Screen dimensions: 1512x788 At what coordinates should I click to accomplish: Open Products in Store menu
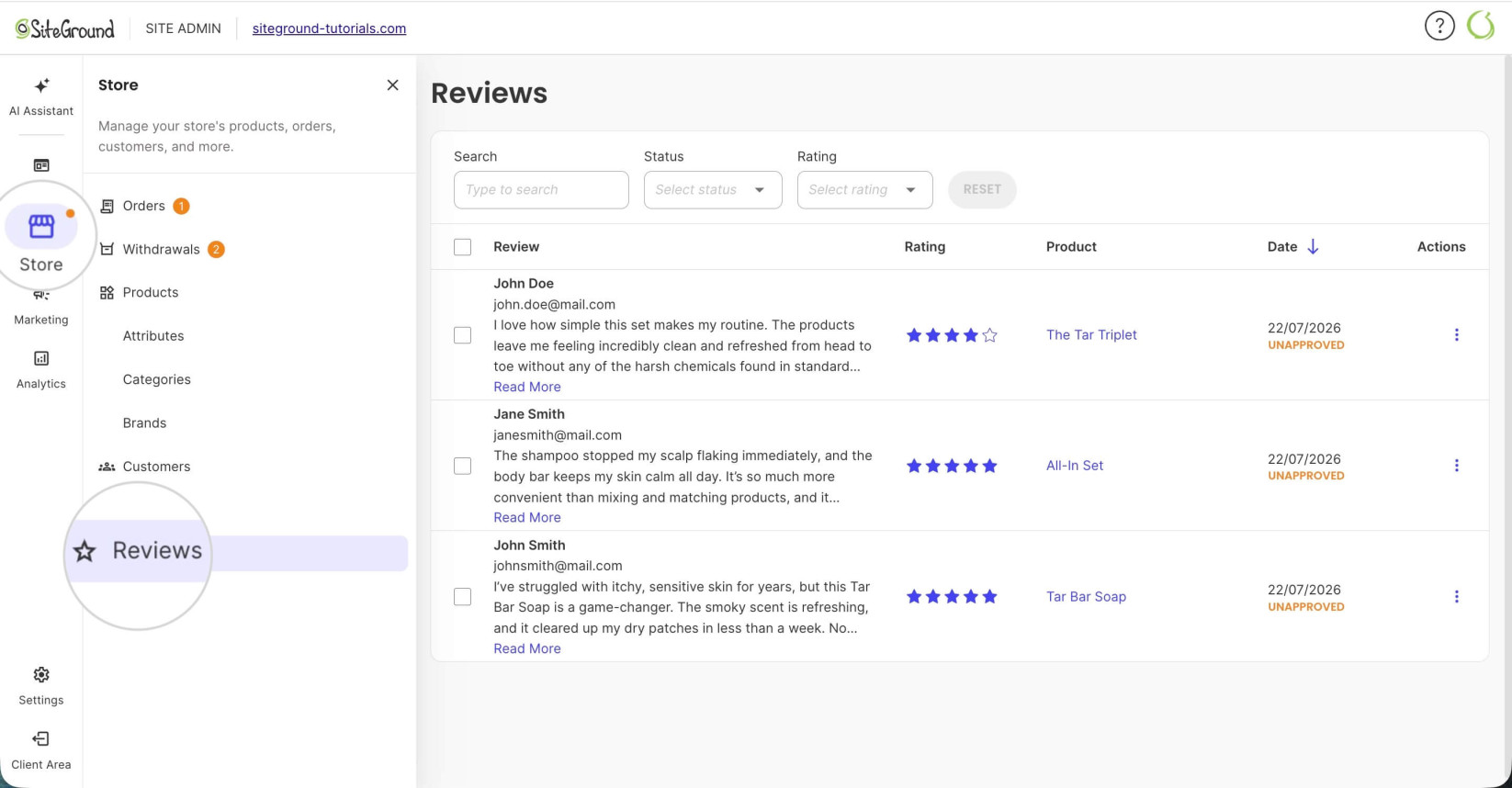tap(151, 292)
